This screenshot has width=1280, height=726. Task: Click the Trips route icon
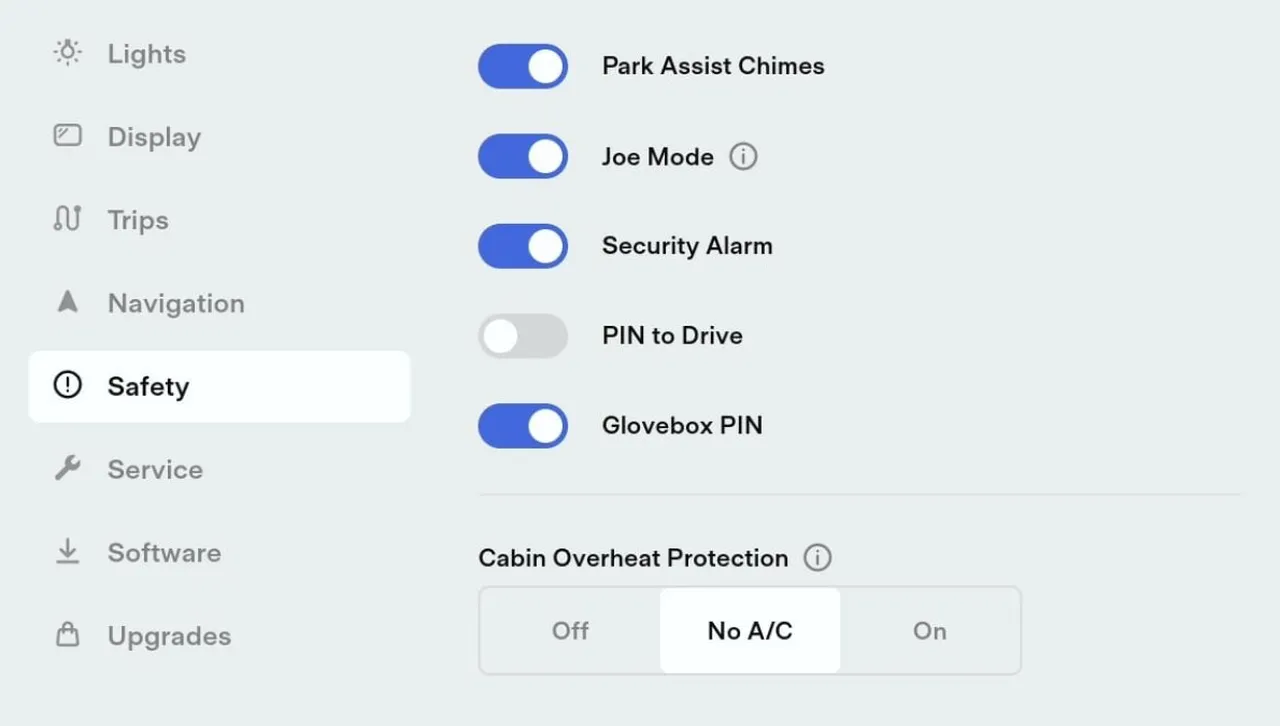click(x=67, y=219)
